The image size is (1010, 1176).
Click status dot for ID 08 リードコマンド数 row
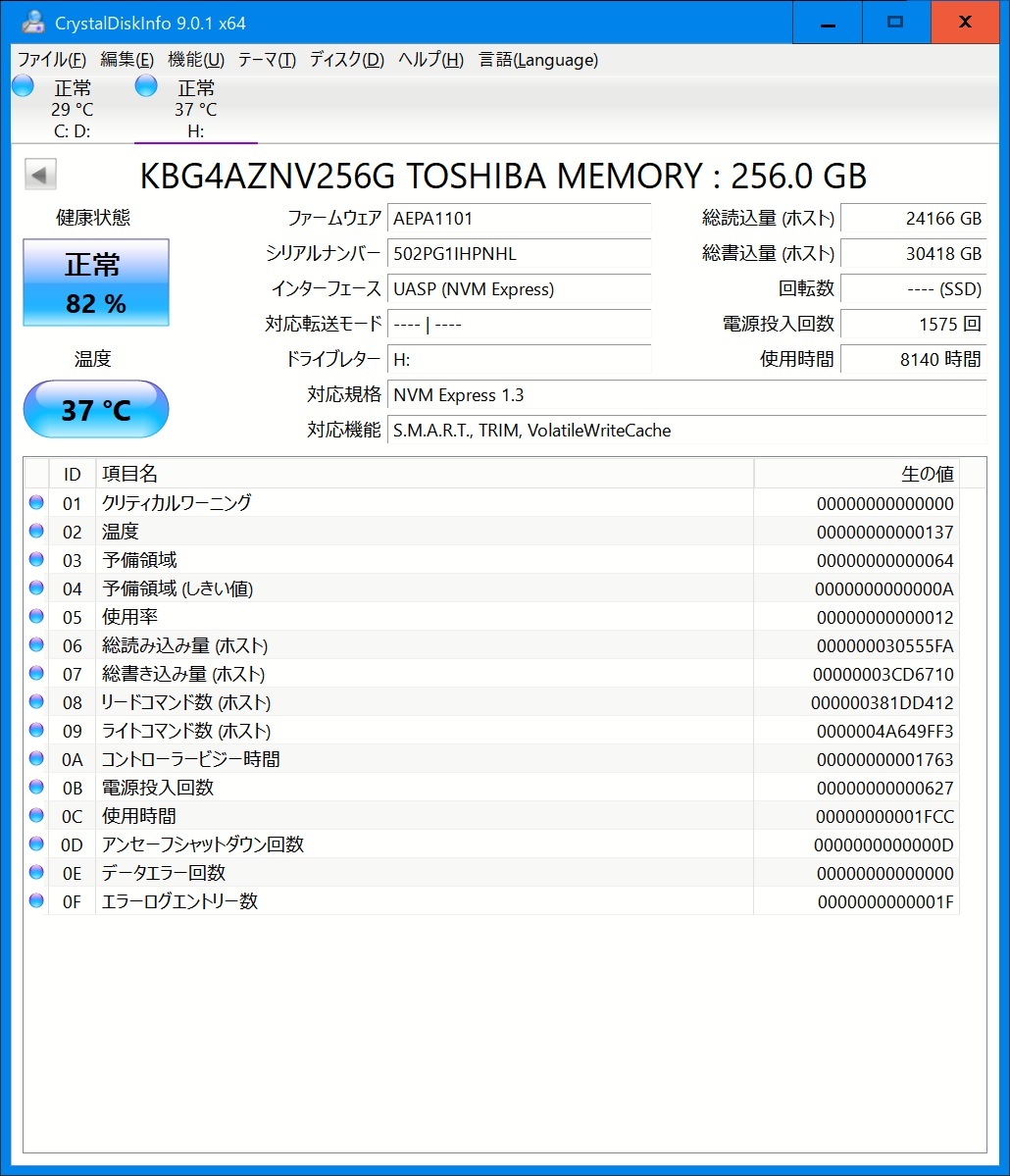[x=36, y=702]
